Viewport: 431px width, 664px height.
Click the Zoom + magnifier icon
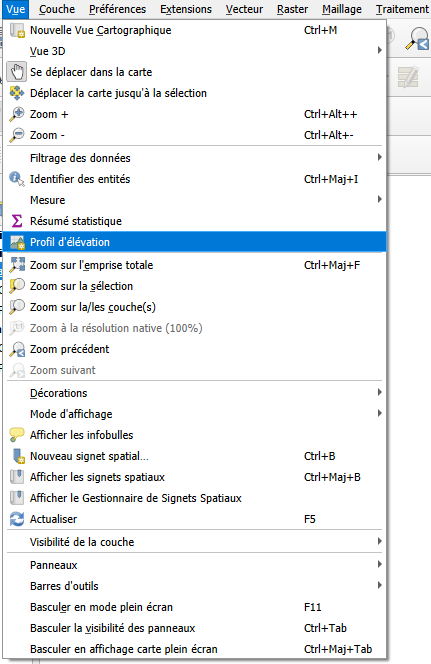click(17, 114)
